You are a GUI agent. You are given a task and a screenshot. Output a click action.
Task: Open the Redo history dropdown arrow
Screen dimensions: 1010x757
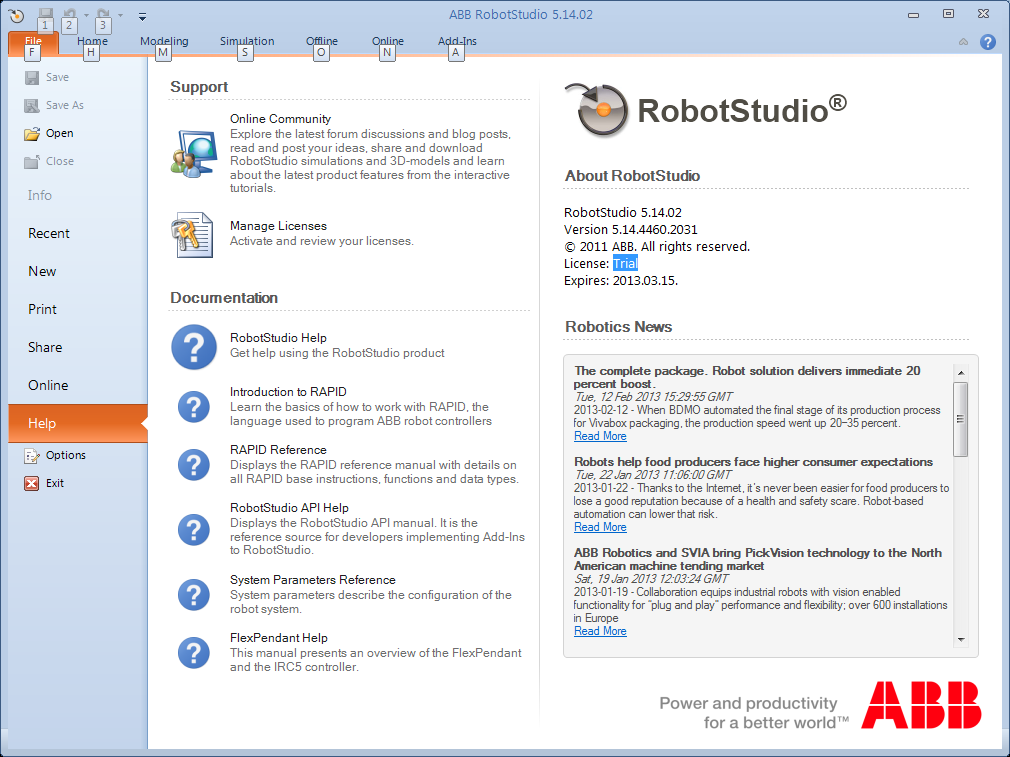coord(120,15)
